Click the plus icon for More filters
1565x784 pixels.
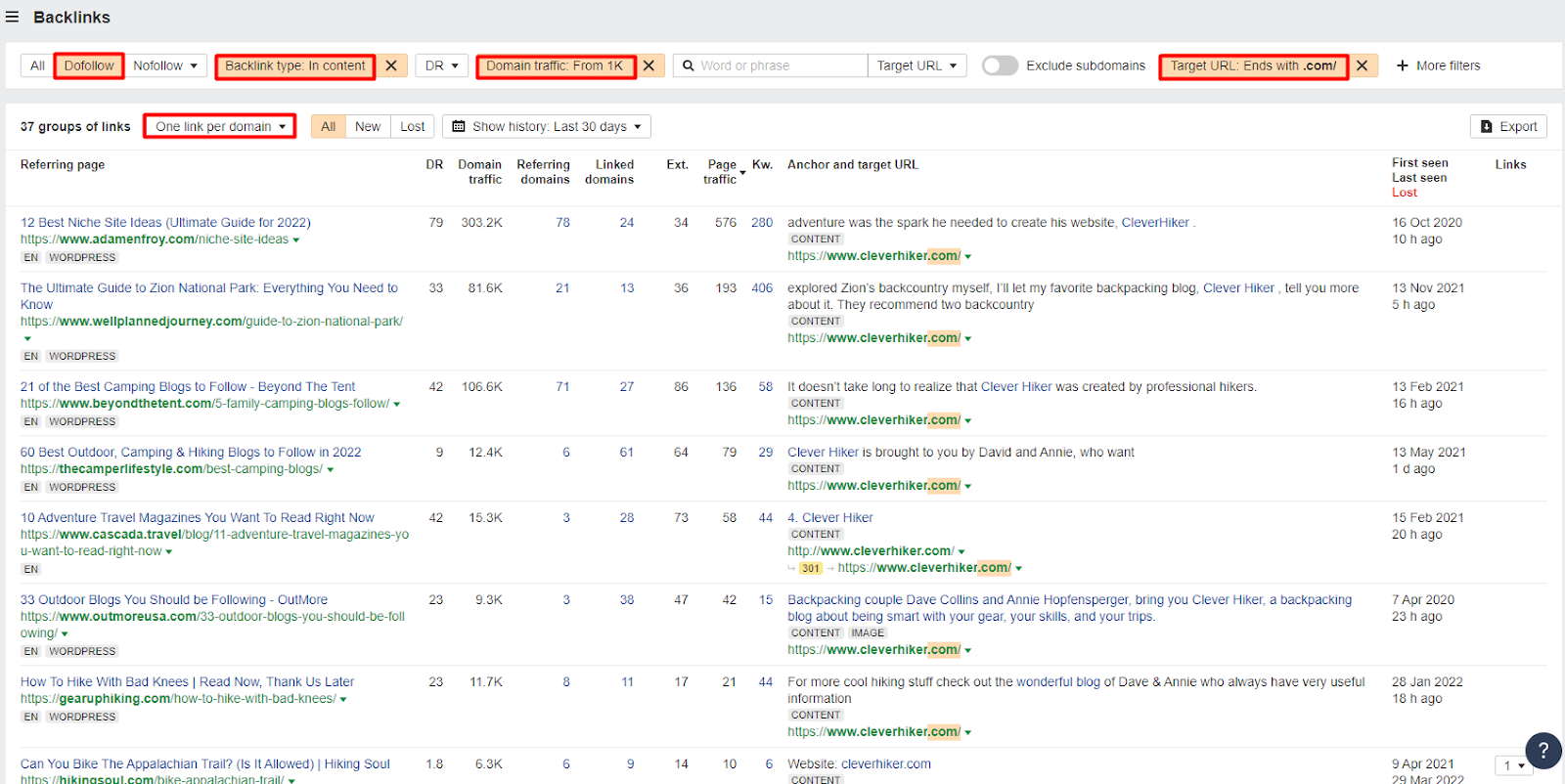1403,65
